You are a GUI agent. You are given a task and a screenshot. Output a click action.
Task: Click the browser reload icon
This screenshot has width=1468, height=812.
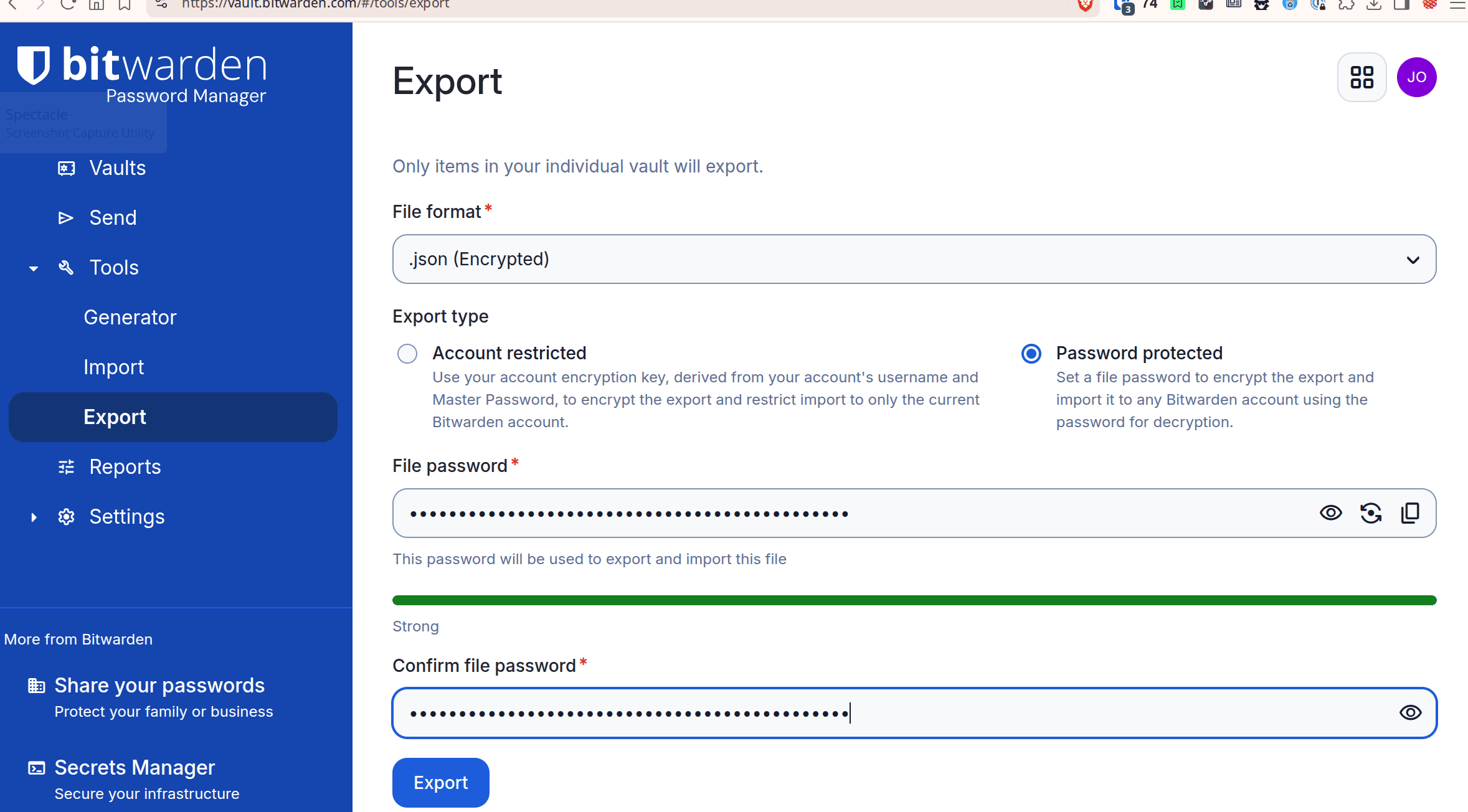click(x=68, y=5)
